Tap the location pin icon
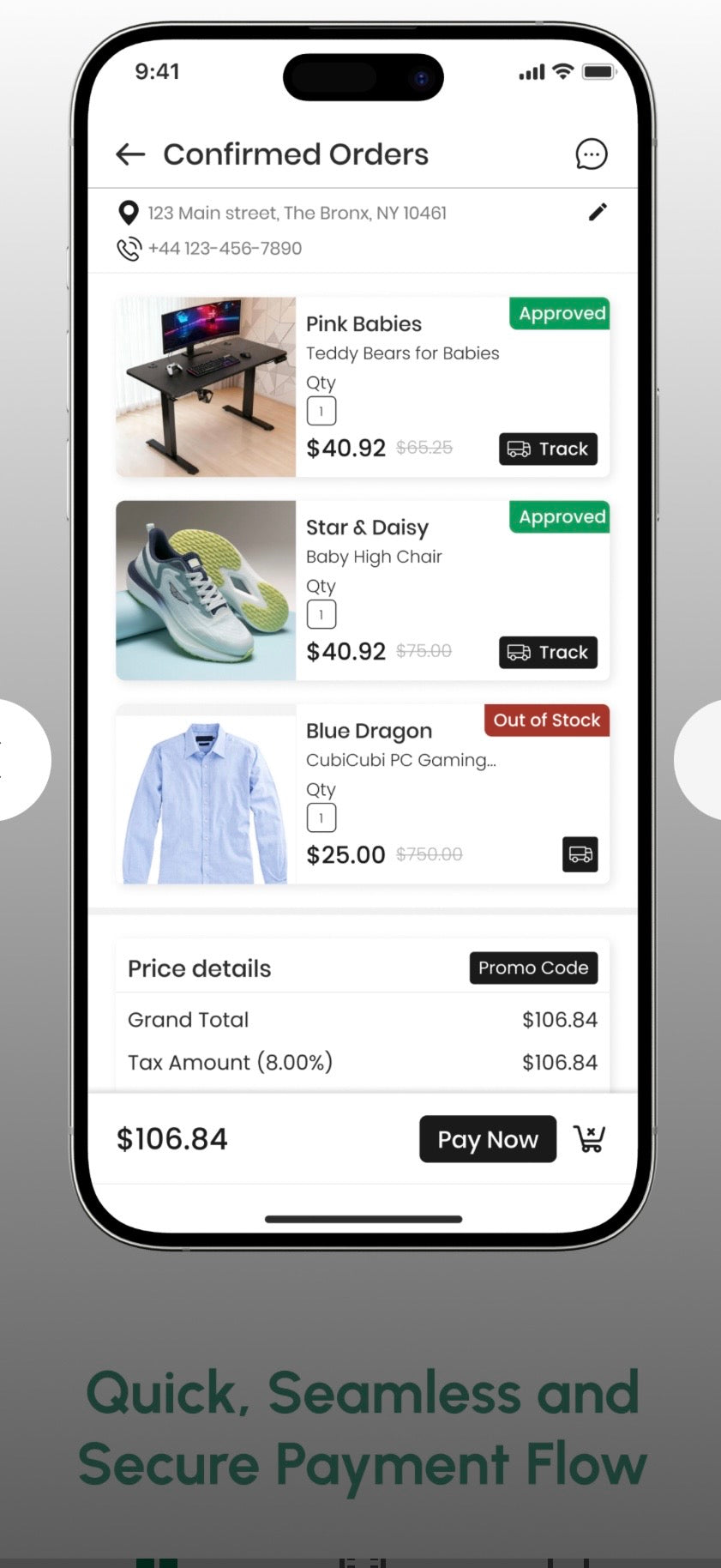The height and width of the screenshot is (1568, 721). (129, 213)
